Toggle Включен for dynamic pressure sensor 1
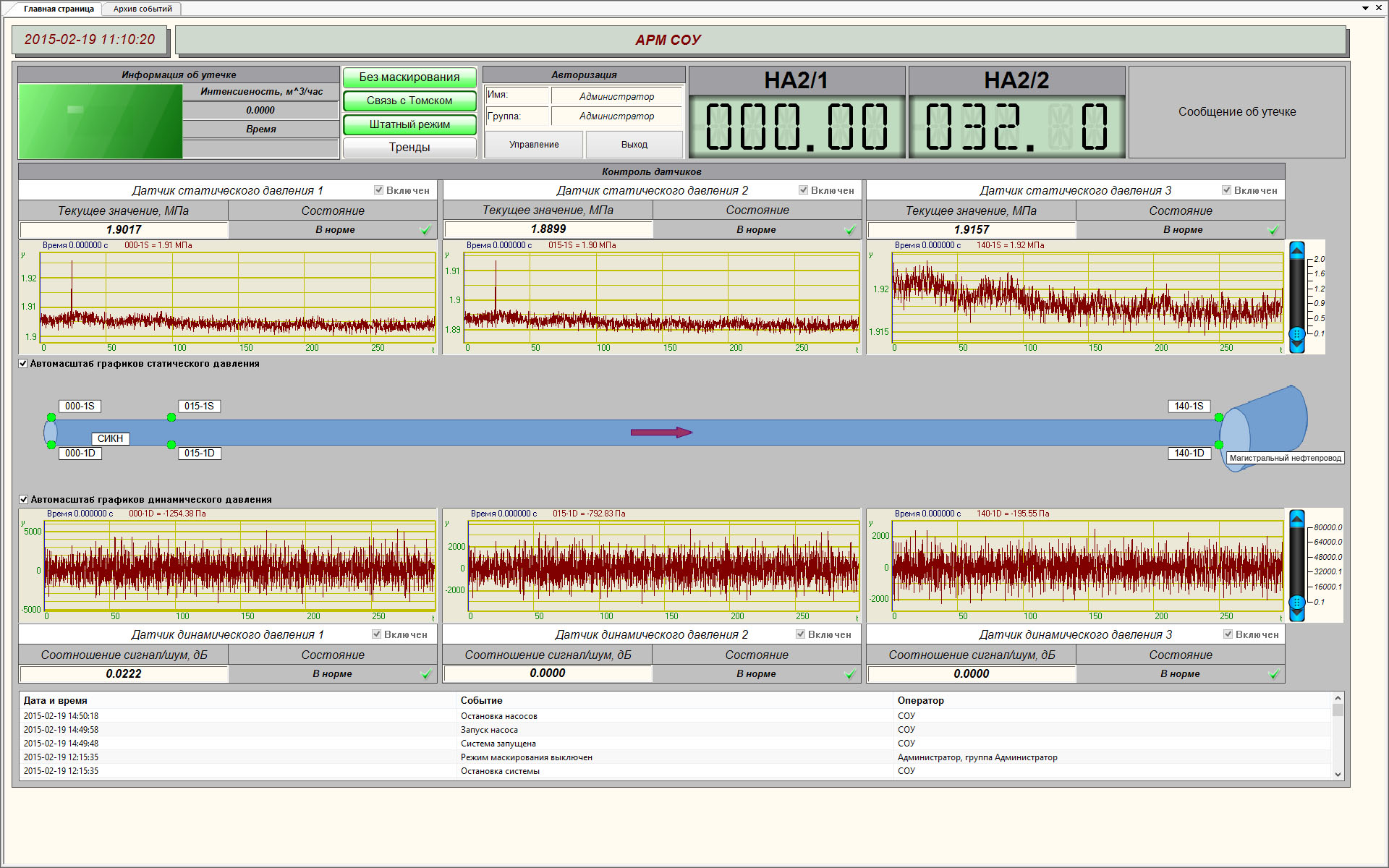1389x868 pixels. click(x=376, y=634)
